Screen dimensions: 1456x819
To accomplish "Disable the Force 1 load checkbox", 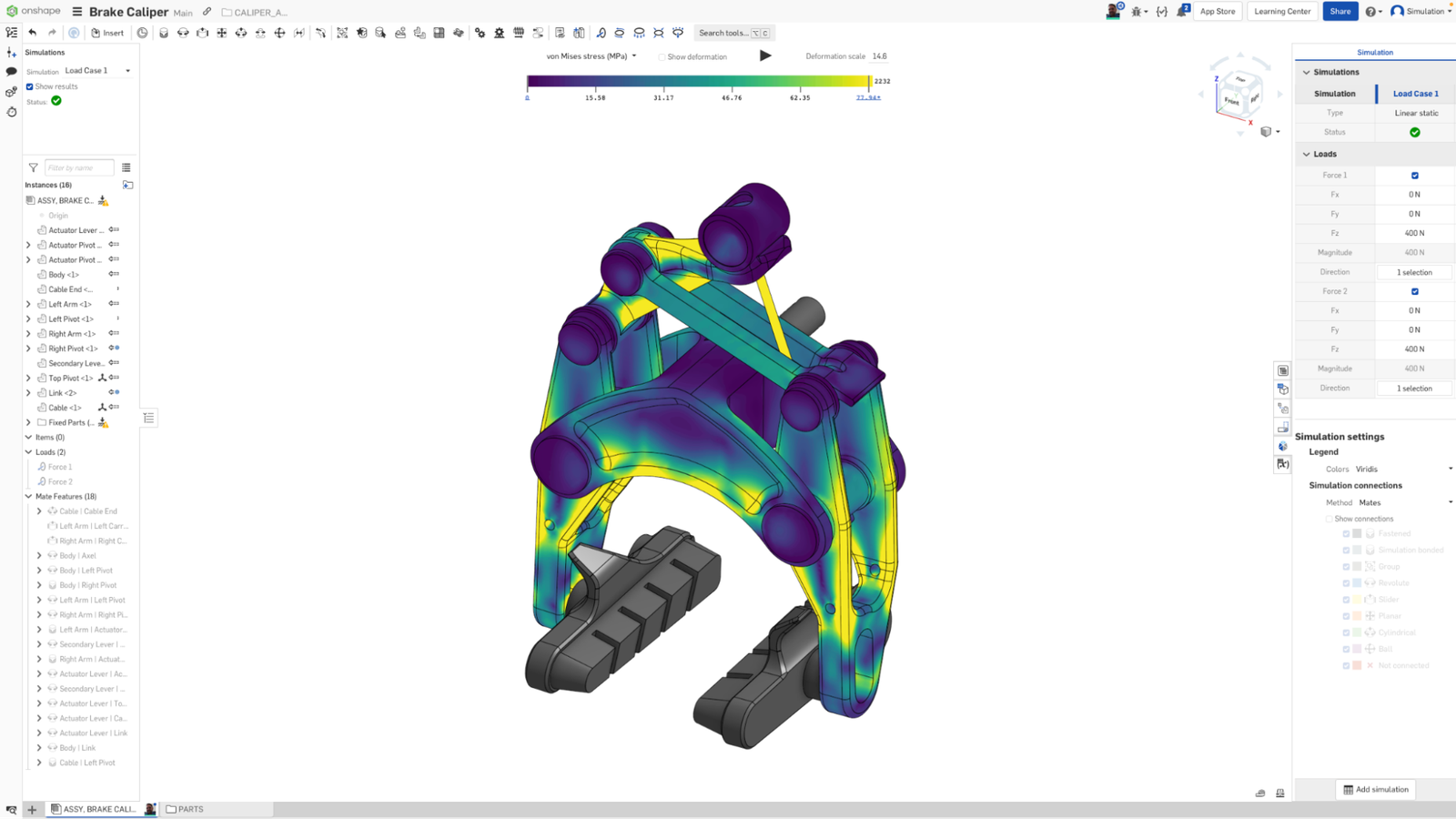I will [1414, 175].
